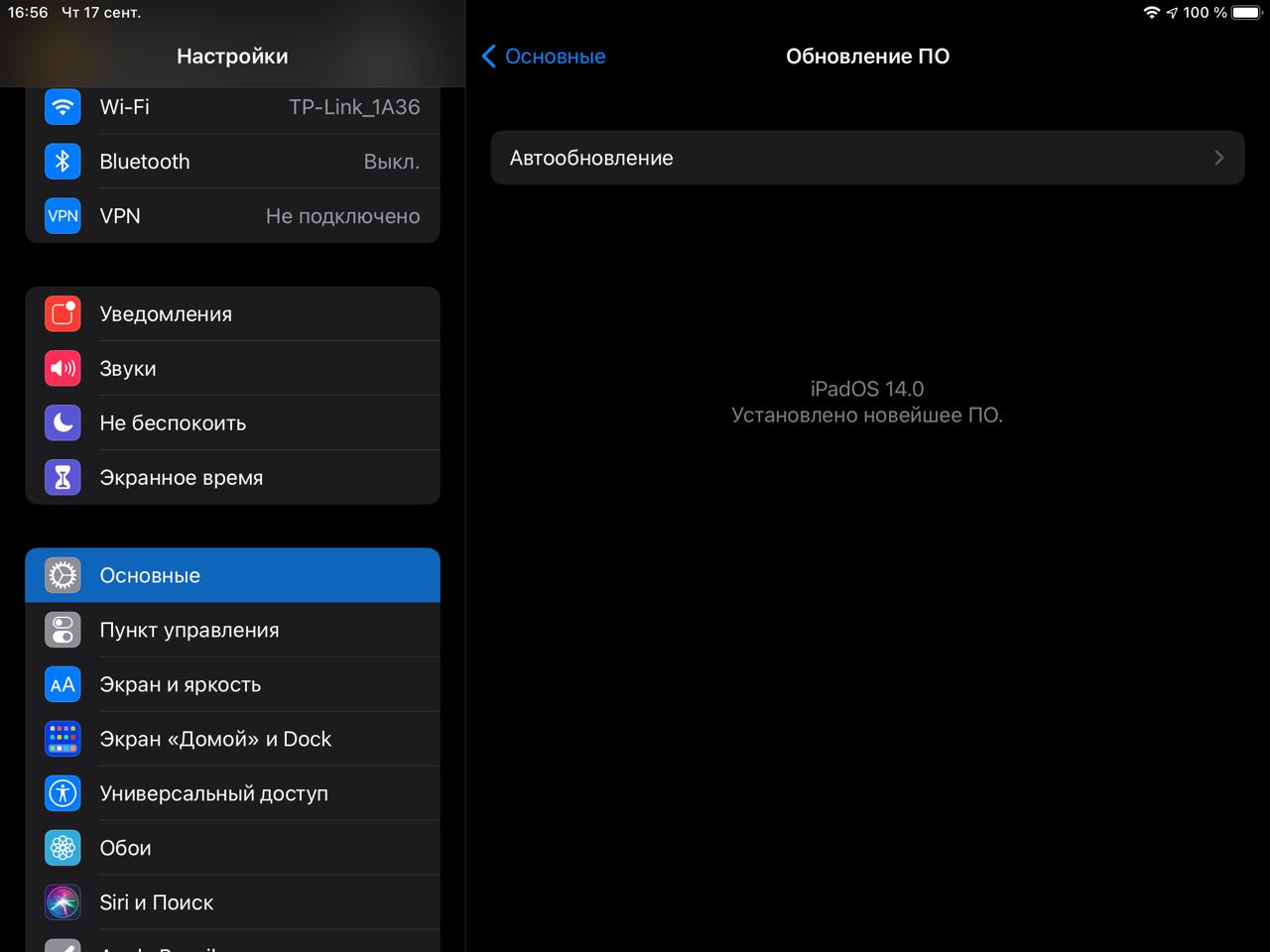Open Уведомления settings
Image resolution: width=1270 pixels, height=952 pixels.
coord(232,314)
